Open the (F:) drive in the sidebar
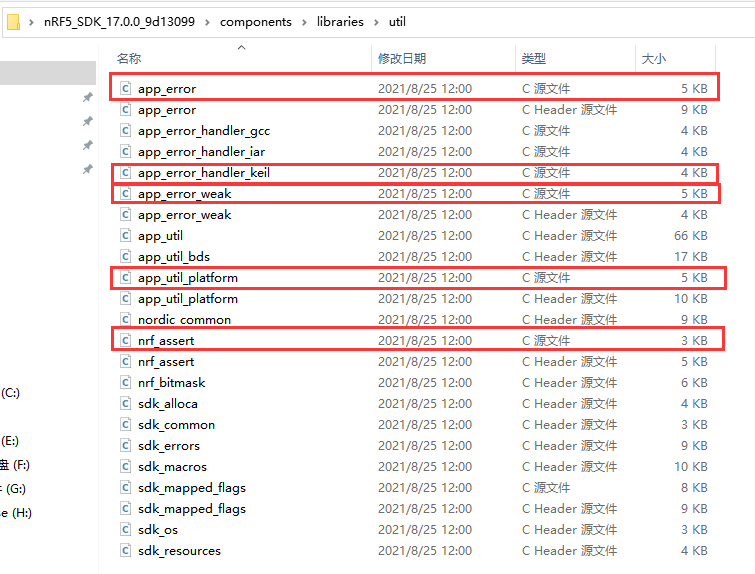Image resolution: width=755 pixels, height=574 pixels. [x=15, y=465]
